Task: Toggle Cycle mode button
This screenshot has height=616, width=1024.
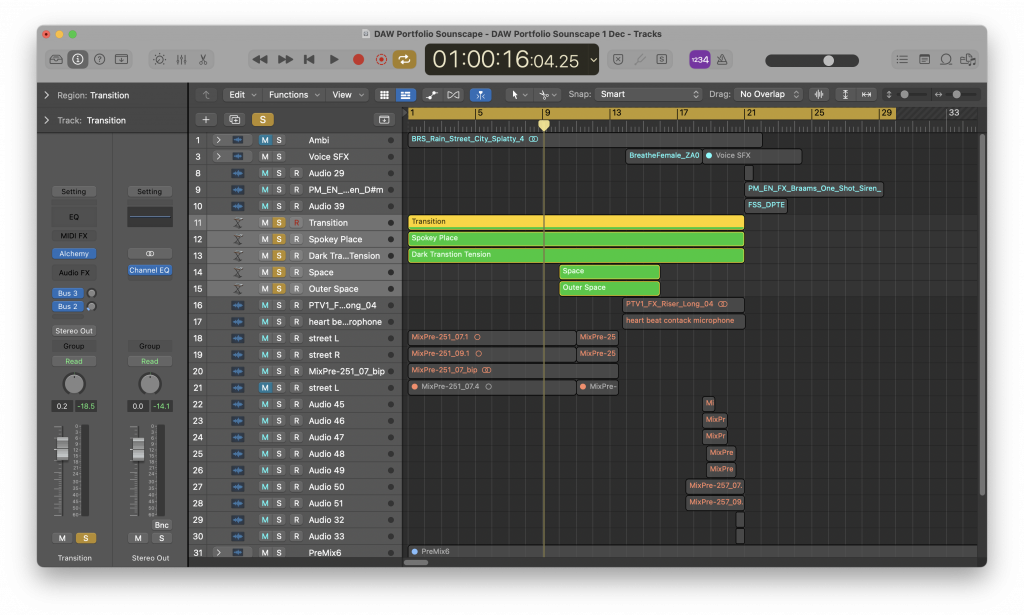Action: click(x=404, y=59)
